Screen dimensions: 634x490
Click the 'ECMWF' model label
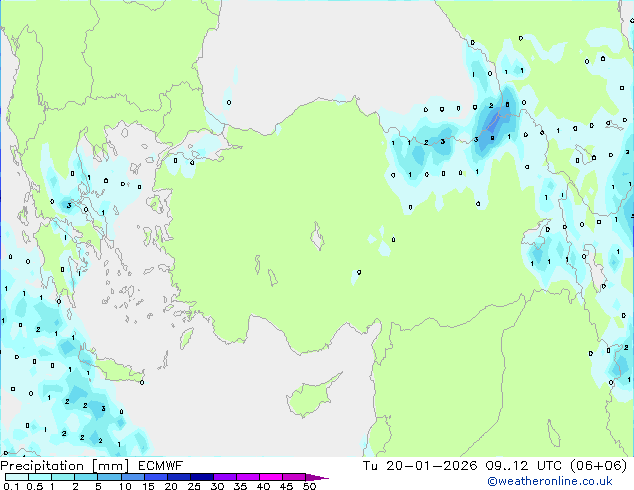coord(161,466)
